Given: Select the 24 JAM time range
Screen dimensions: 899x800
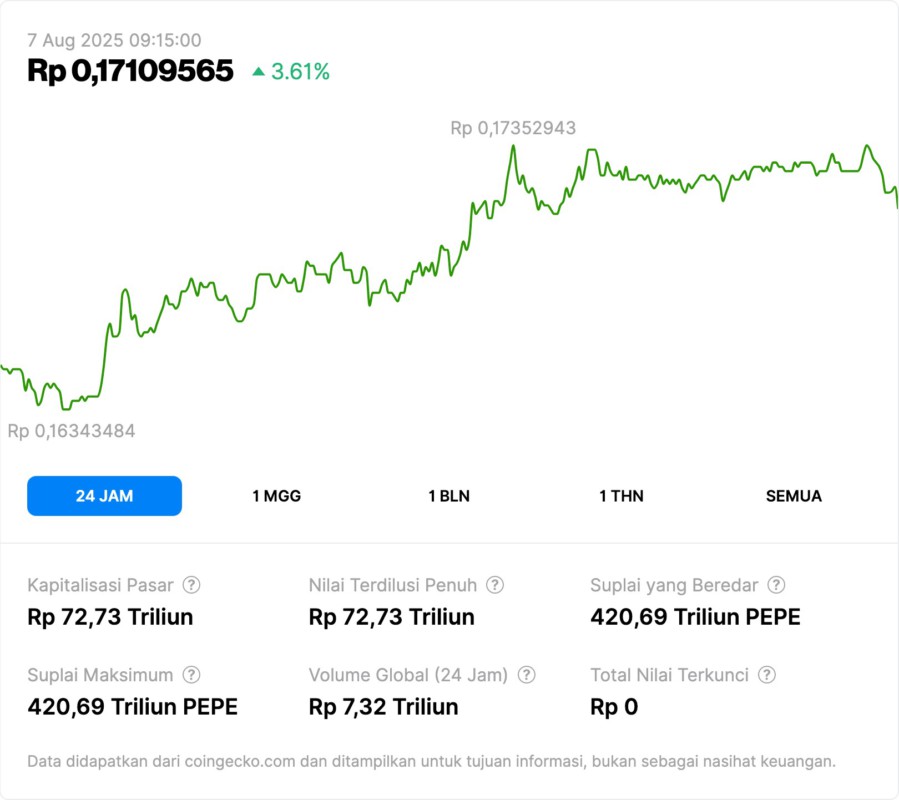Looking at the screenshot, I should coord(104,496).
